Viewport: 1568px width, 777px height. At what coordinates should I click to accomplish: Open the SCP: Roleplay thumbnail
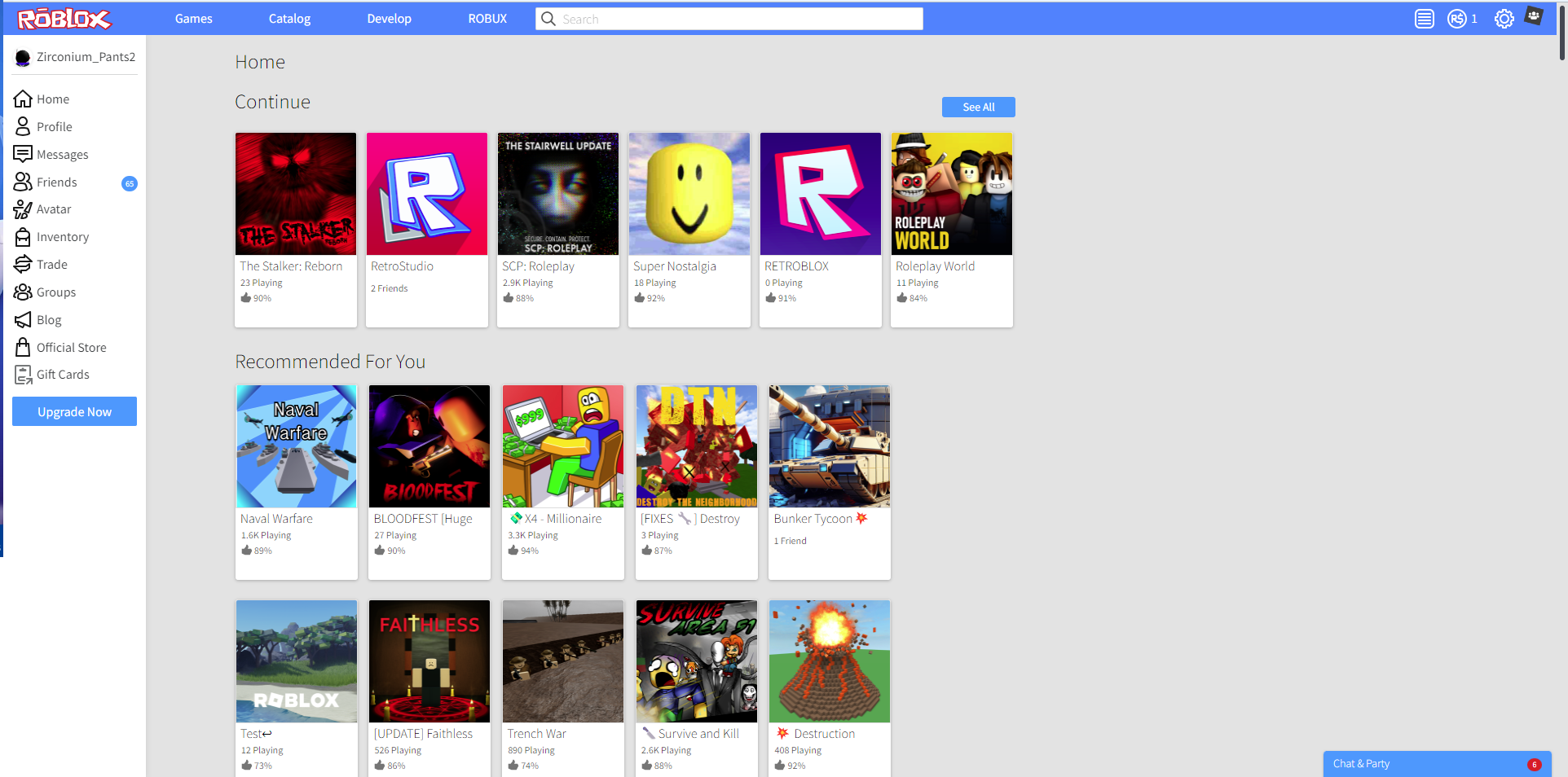[x=558, y=194]
